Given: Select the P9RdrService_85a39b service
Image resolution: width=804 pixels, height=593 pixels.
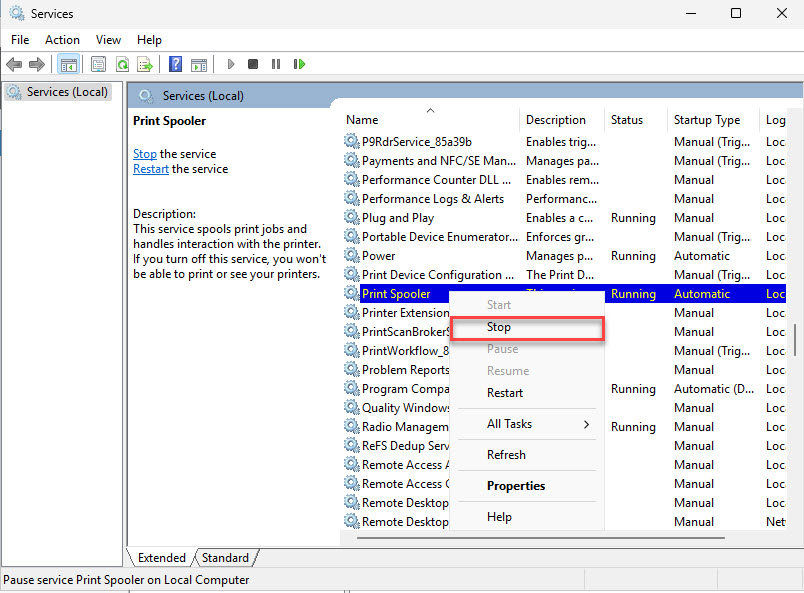Looking at the screenshot, I should click(564, 142).
